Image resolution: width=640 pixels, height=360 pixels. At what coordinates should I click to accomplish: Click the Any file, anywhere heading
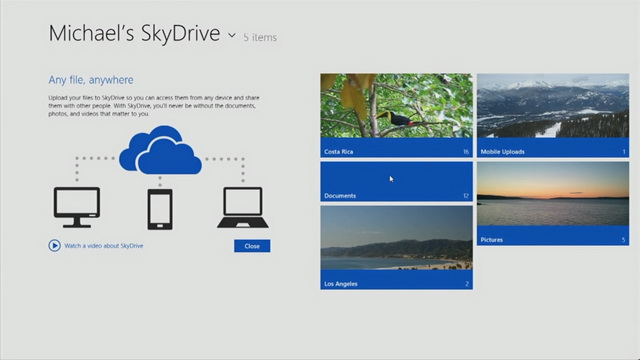[91, 80]
